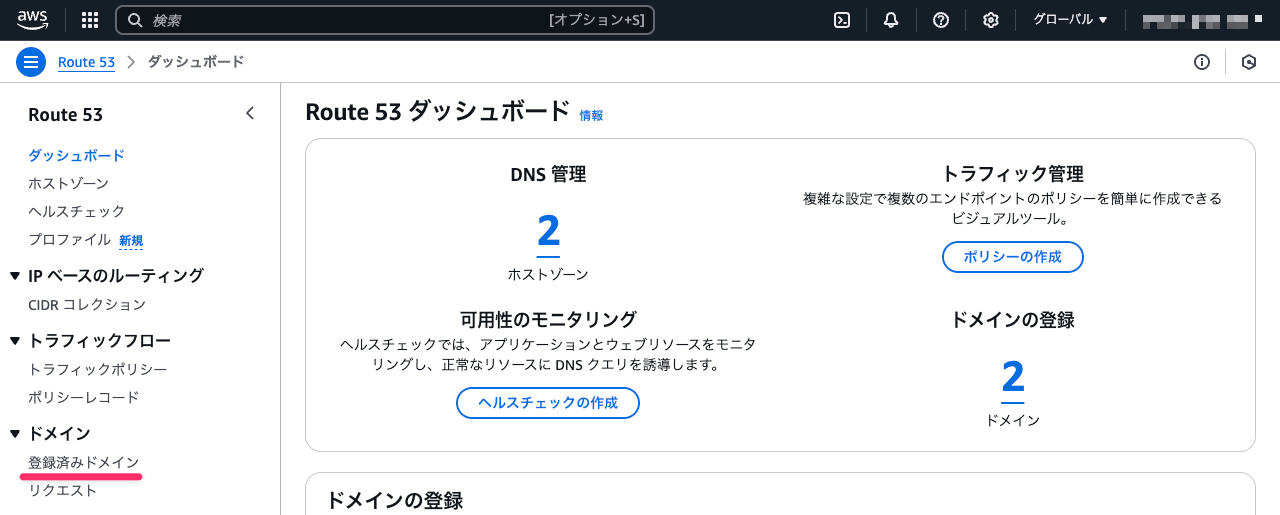1280x515 pixels.
Task: Open リクエスト in sidebar
Action: click(x=63, y=490)
